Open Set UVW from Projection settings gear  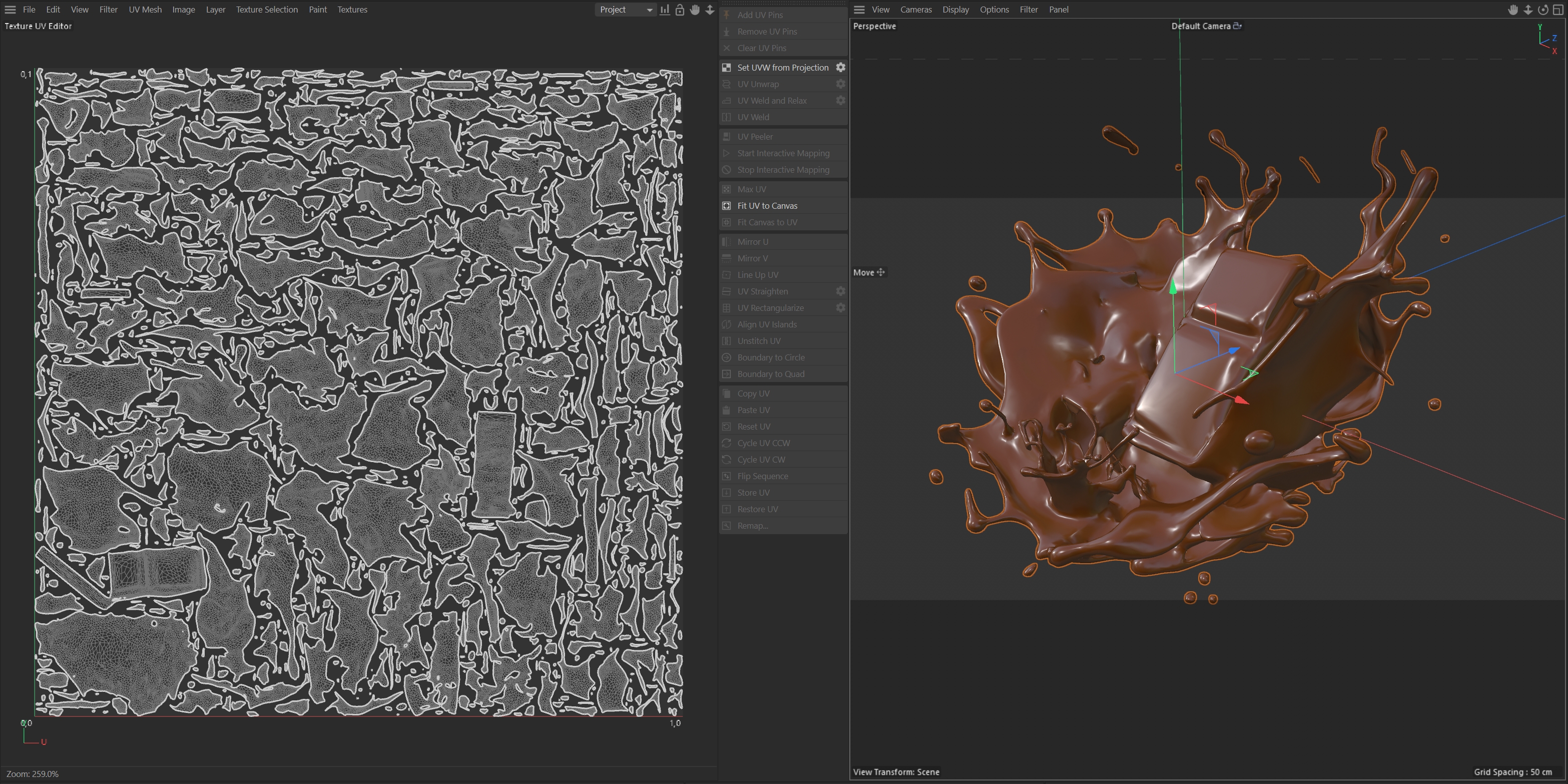pyautogui.click(x=840, y=68)
